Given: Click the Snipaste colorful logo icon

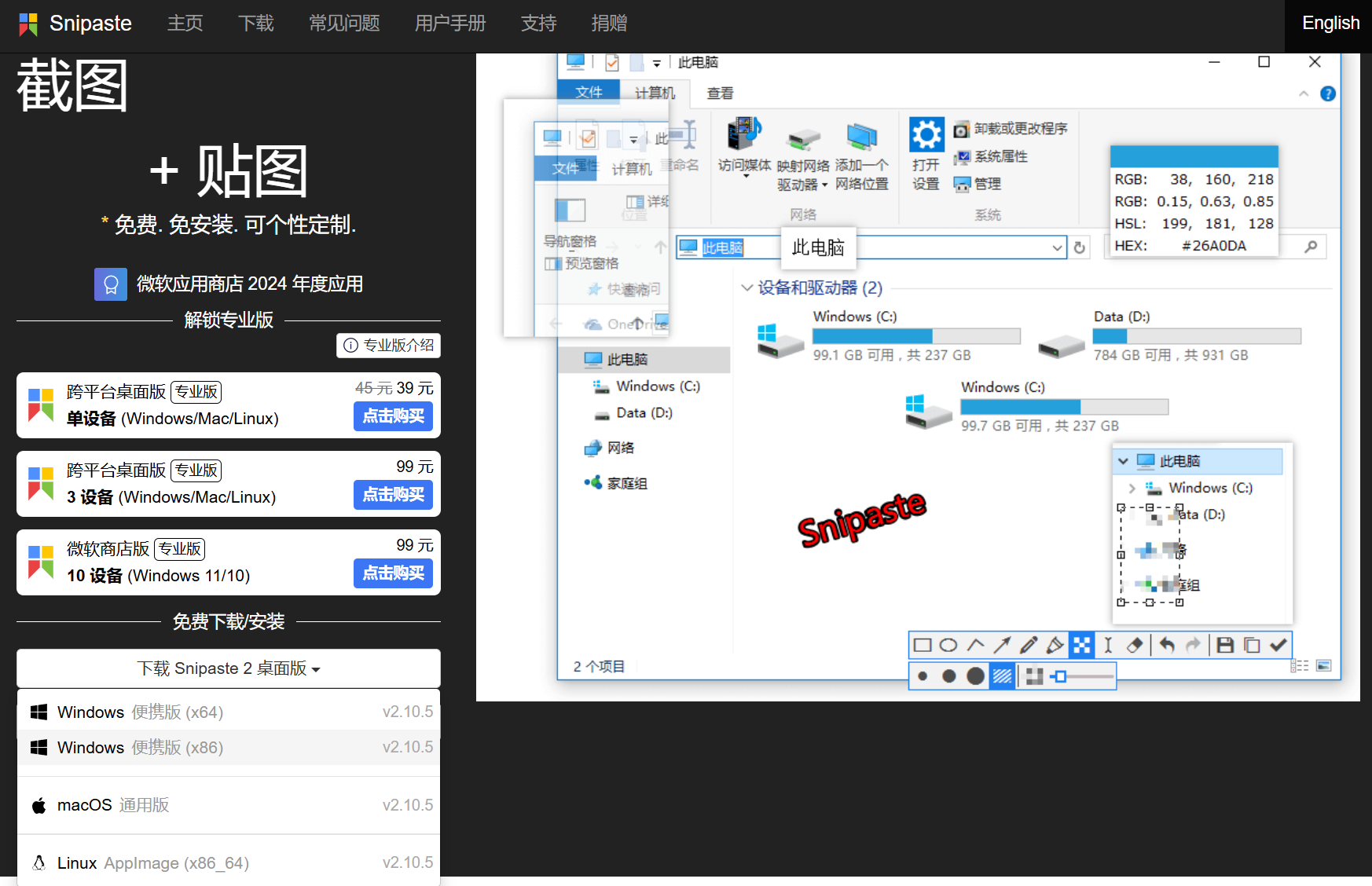Looking at the screenshot, I should click(28, 24).
